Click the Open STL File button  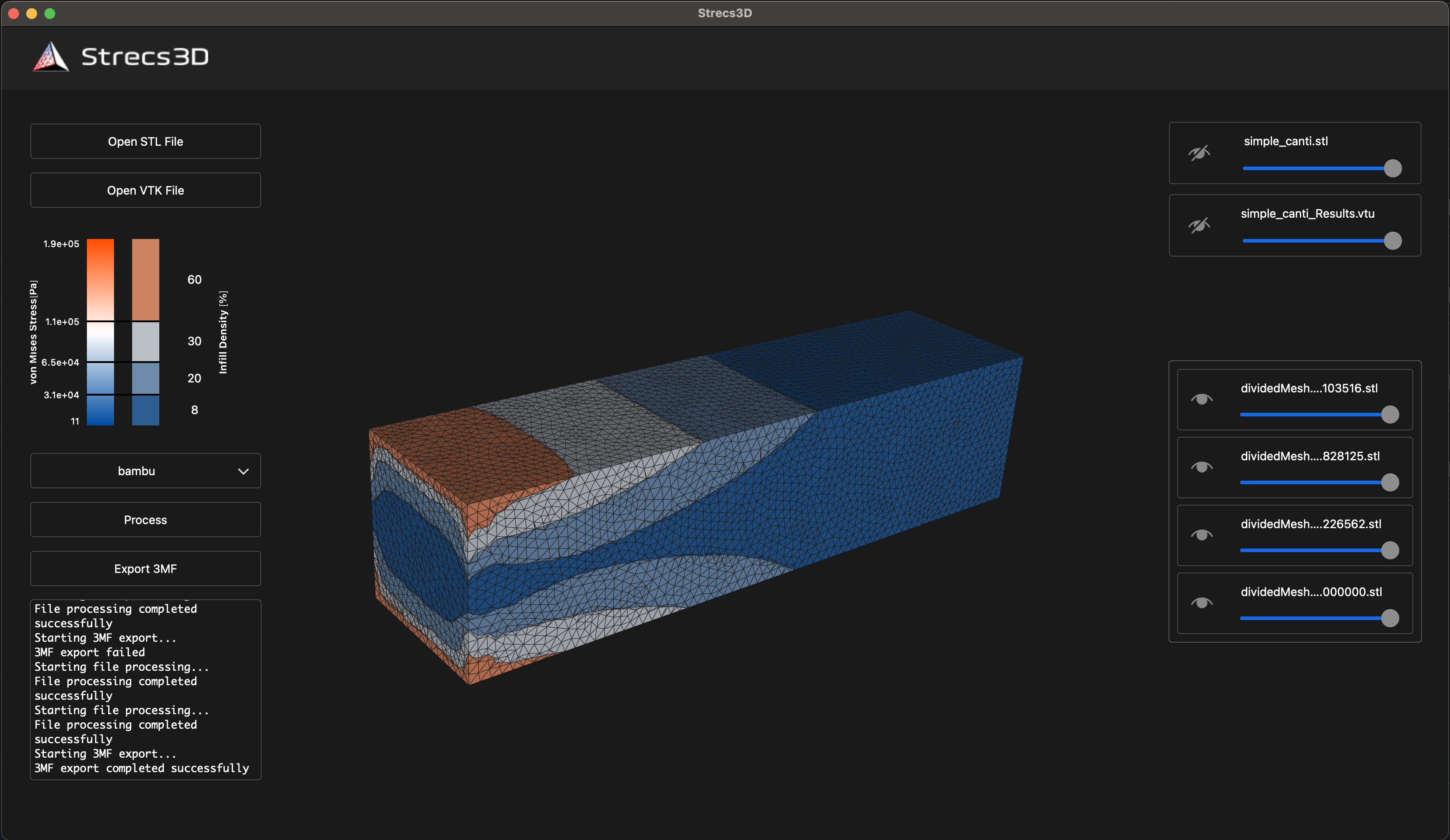146,141
